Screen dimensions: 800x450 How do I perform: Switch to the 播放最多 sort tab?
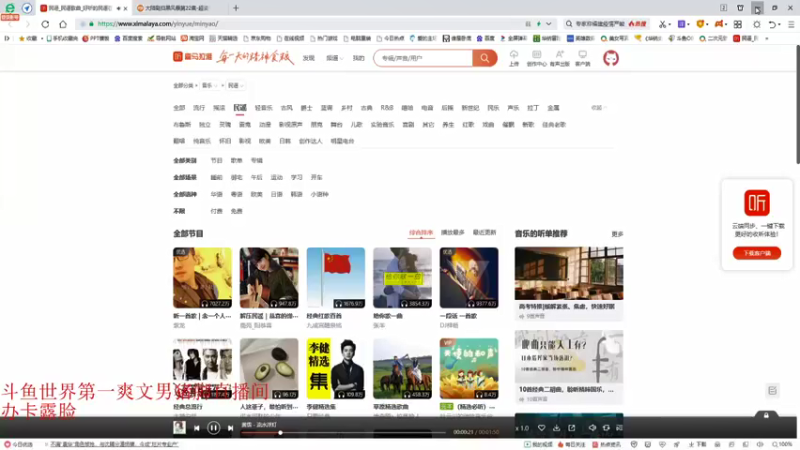(x=453, y=233)
